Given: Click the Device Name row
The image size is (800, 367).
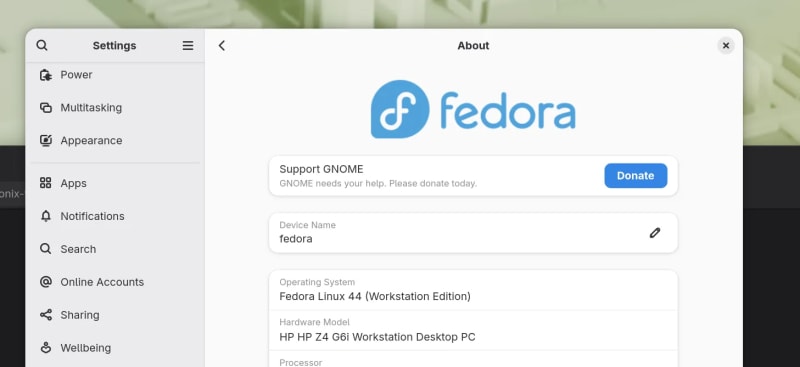Looking at the screenshot, I should tap(473, 233).
